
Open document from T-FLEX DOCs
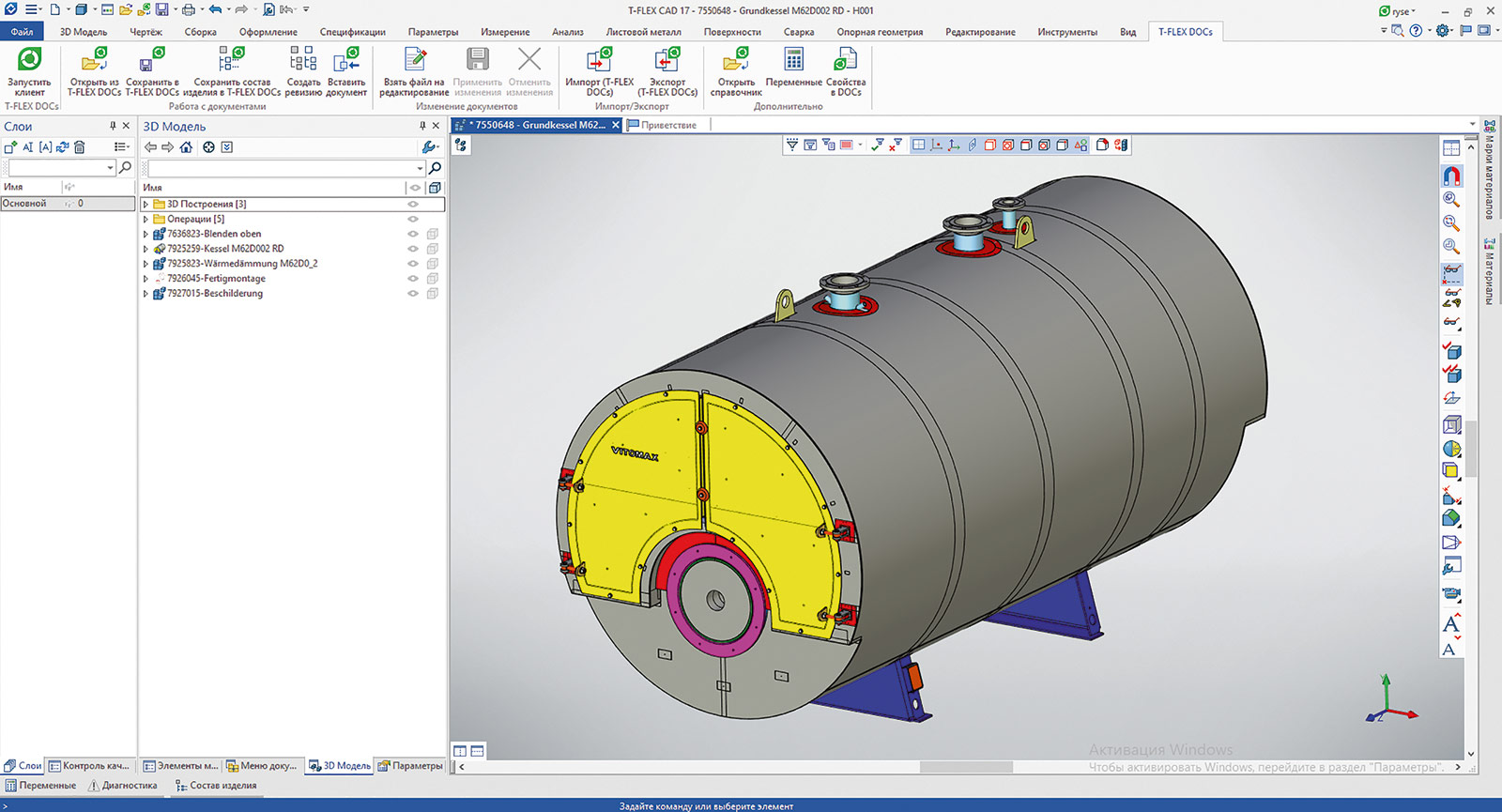point(94,71)
